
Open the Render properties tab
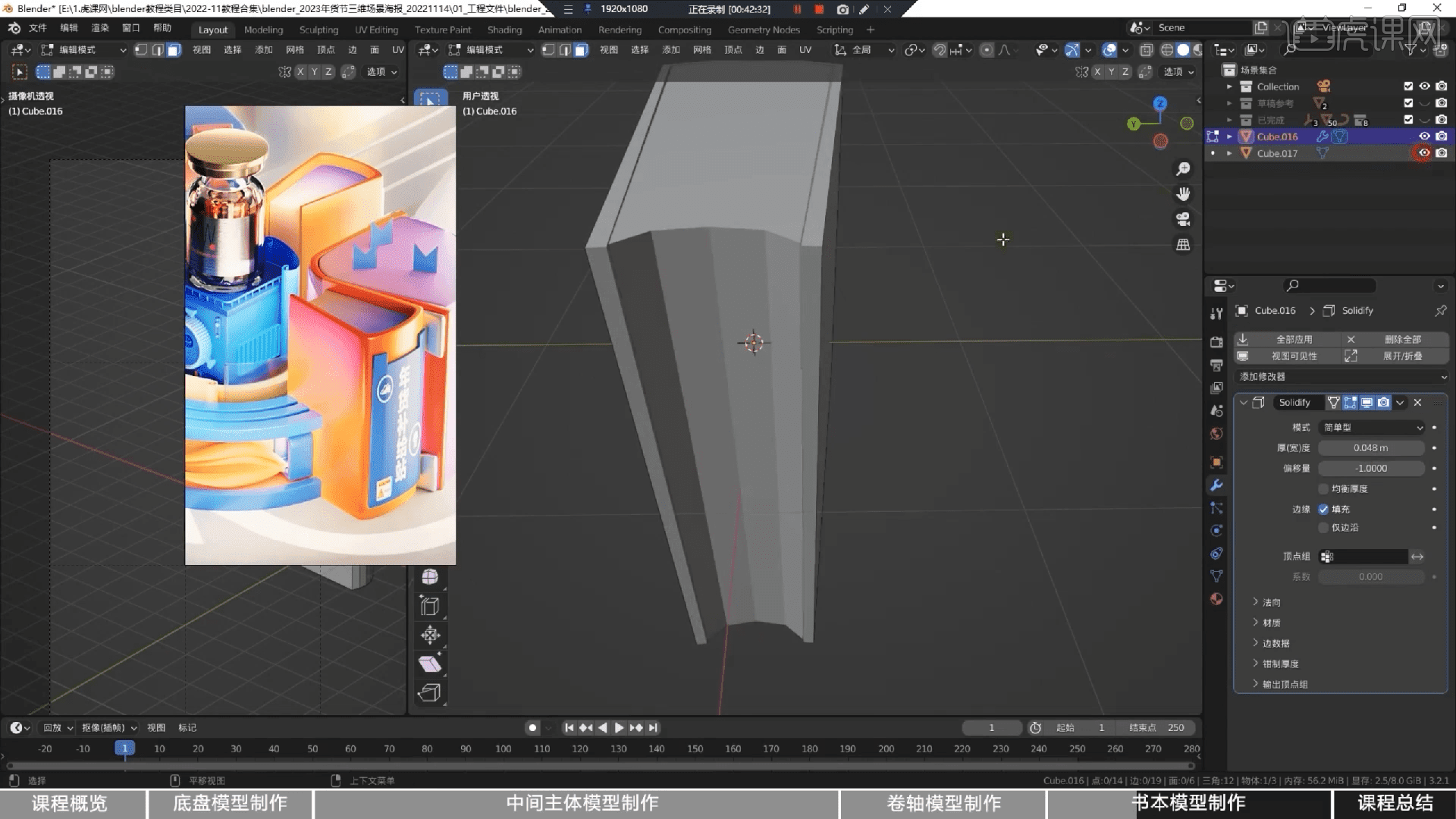[1216, 342]
